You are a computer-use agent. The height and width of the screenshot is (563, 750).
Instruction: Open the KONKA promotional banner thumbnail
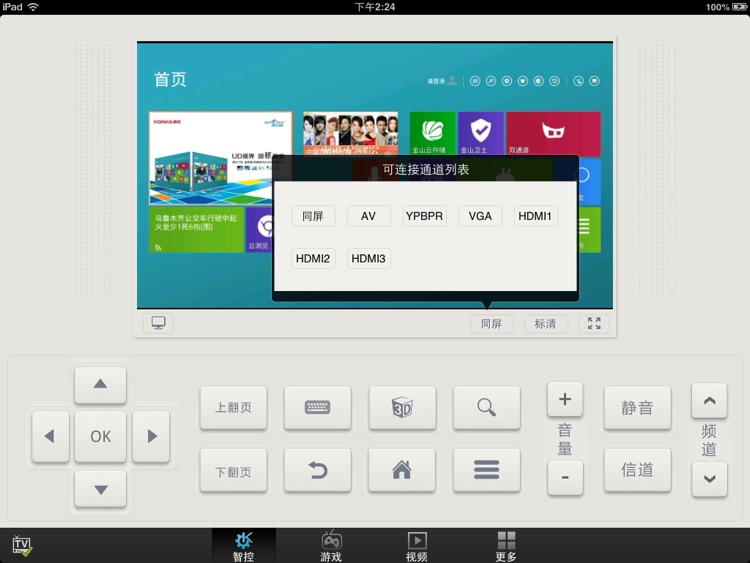click(221, 158)
